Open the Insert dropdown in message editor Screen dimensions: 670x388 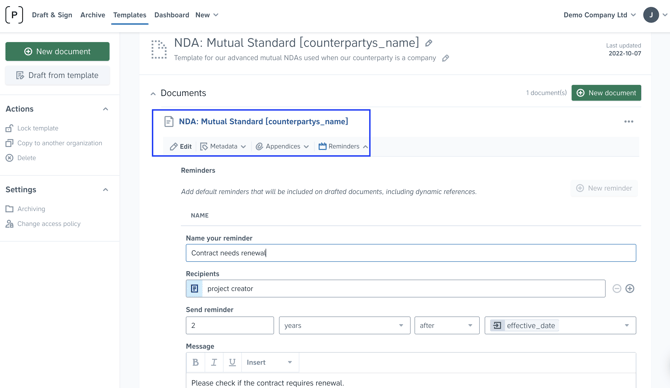click(x=270, y=362)
